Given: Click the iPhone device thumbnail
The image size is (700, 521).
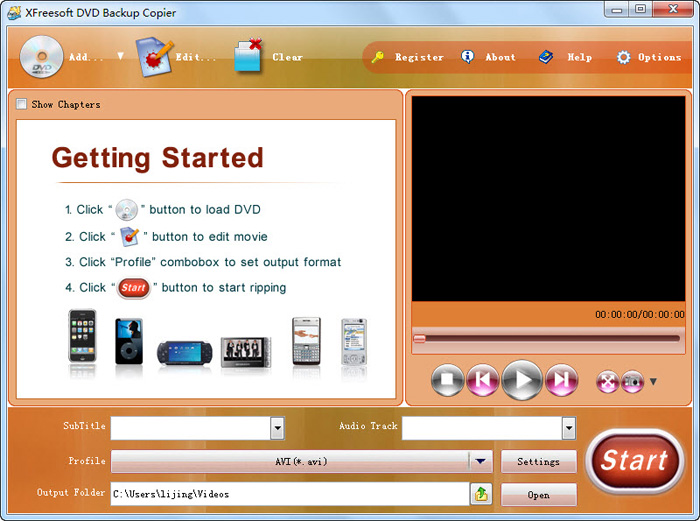Looking at the screenshot, I should pyautogui.click(x=82, y=336).
